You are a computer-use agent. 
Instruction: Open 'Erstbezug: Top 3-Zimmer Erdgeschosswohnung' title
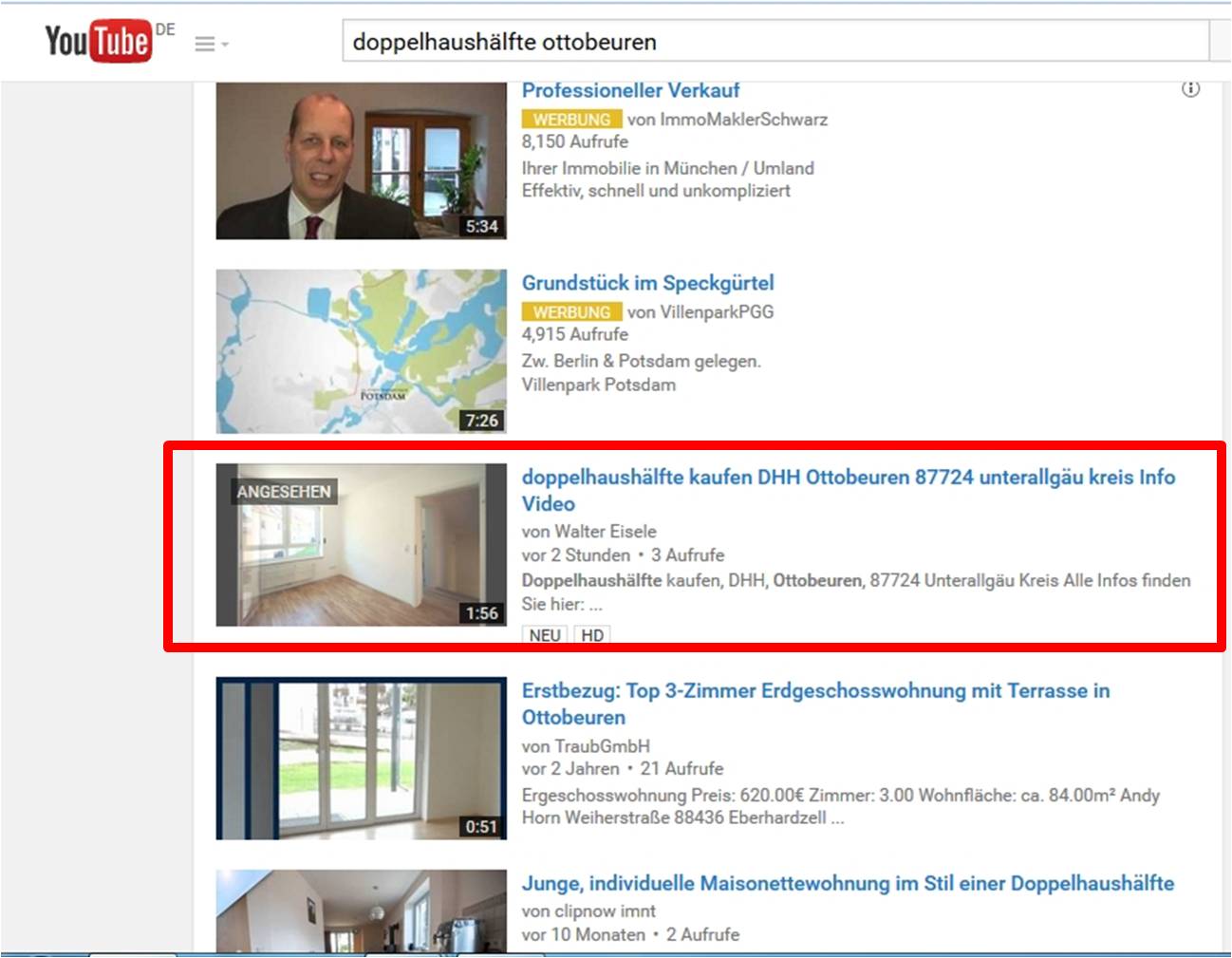[815, 704]
